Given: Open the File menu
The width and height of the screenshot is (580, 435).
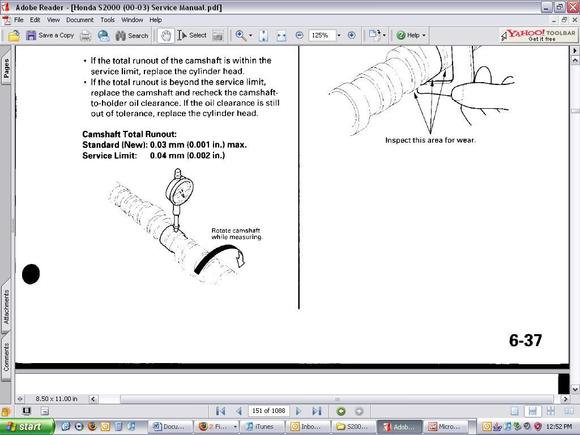Looking at the screenshot, I should click(x=18, y=20).
